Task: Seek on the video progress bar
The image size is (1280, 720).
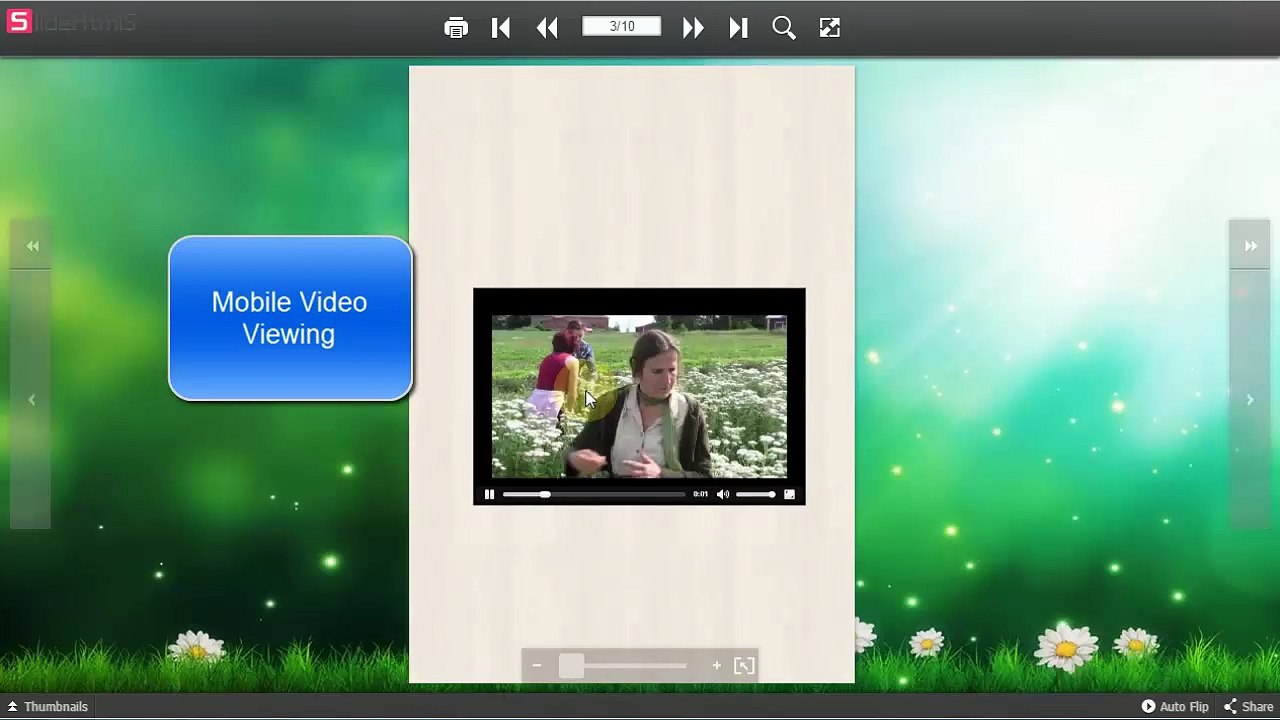Action: pos(594,494)
